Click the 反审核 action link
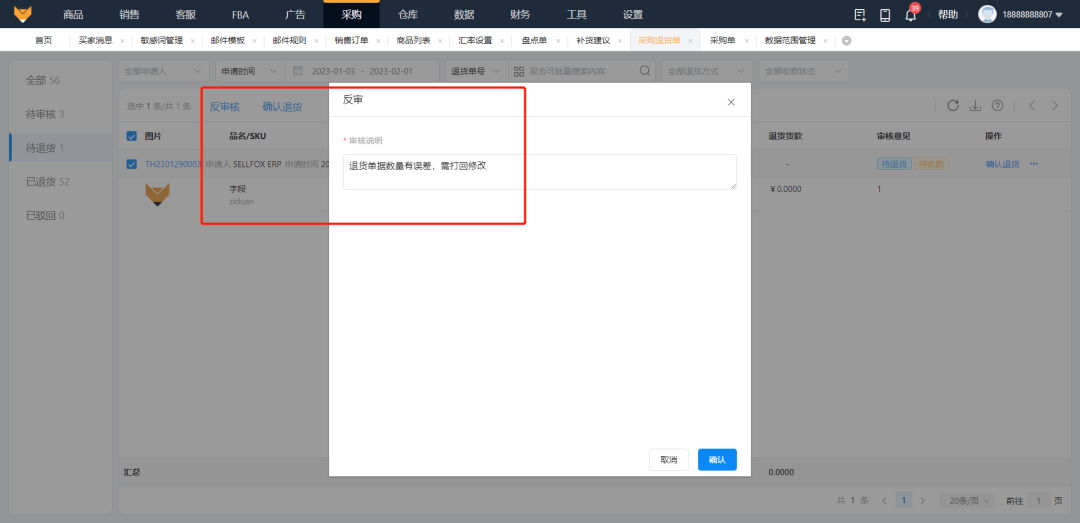1080x523 pixels. (225, 106)
